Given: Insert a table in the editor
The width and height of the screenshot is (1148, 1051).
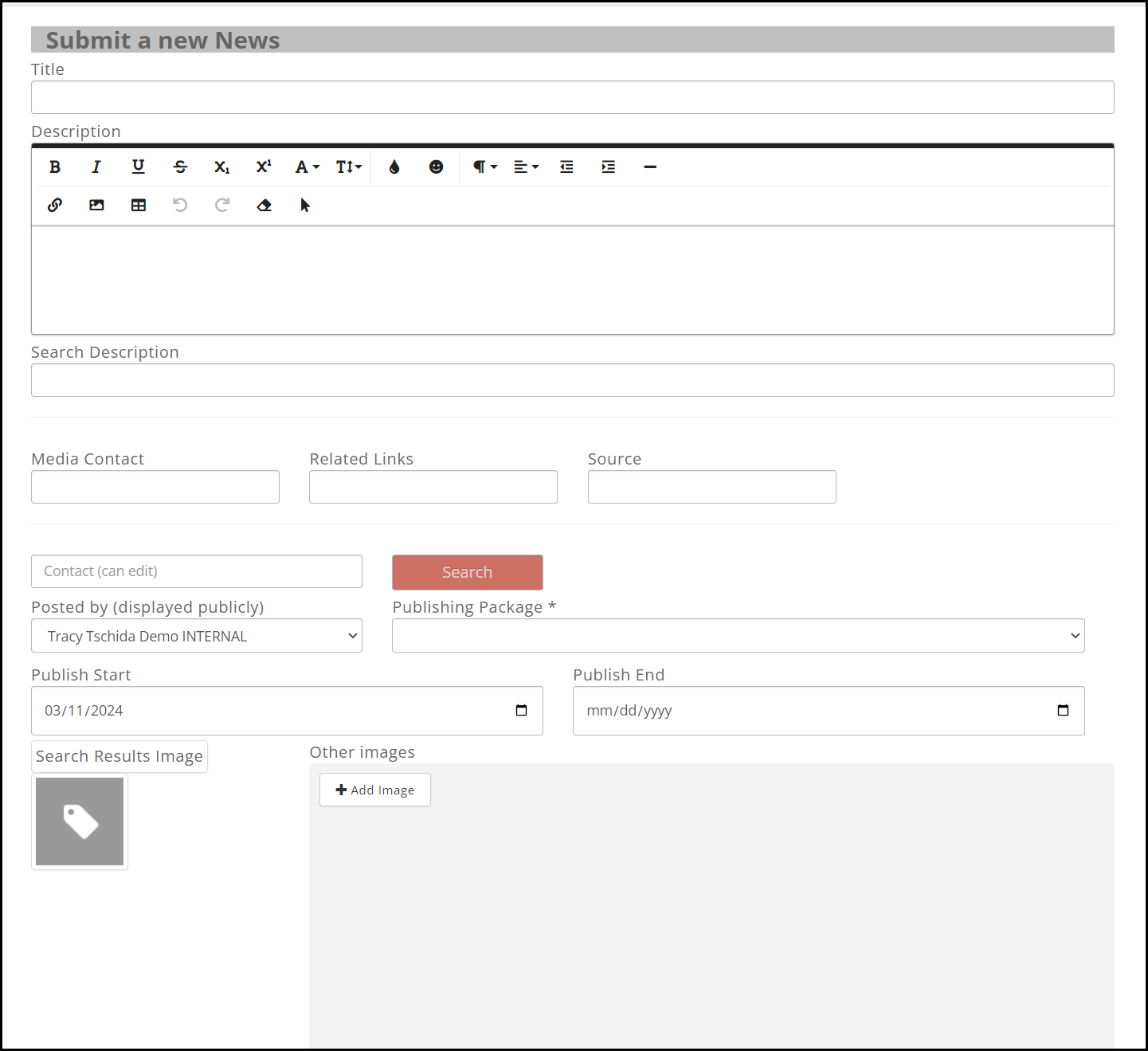Looking at the screenshot, I should pos(138,205).
